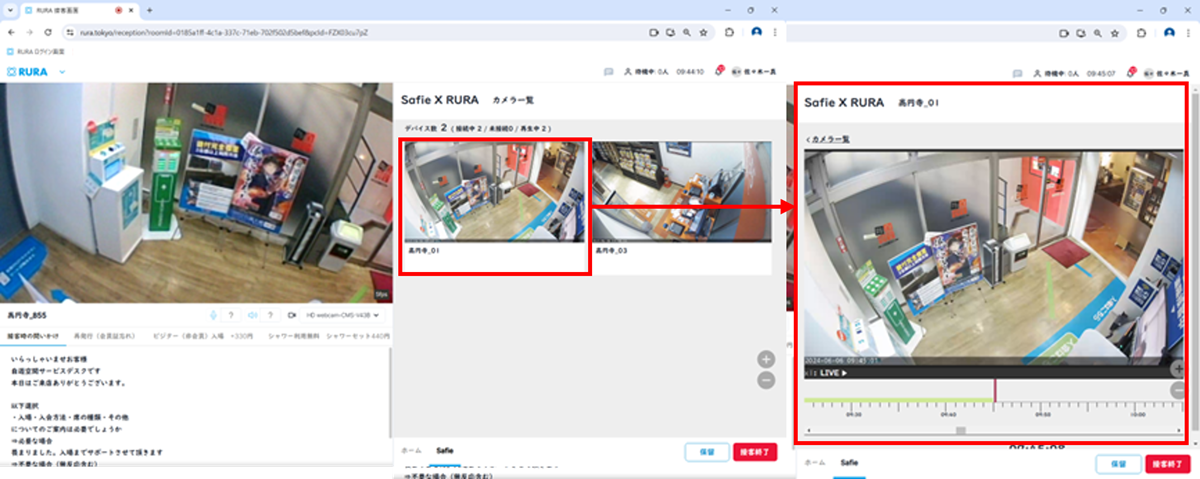Screen dimensions: 1200x479
Task: Open a new browser tab with plus button
Action: 149,9
